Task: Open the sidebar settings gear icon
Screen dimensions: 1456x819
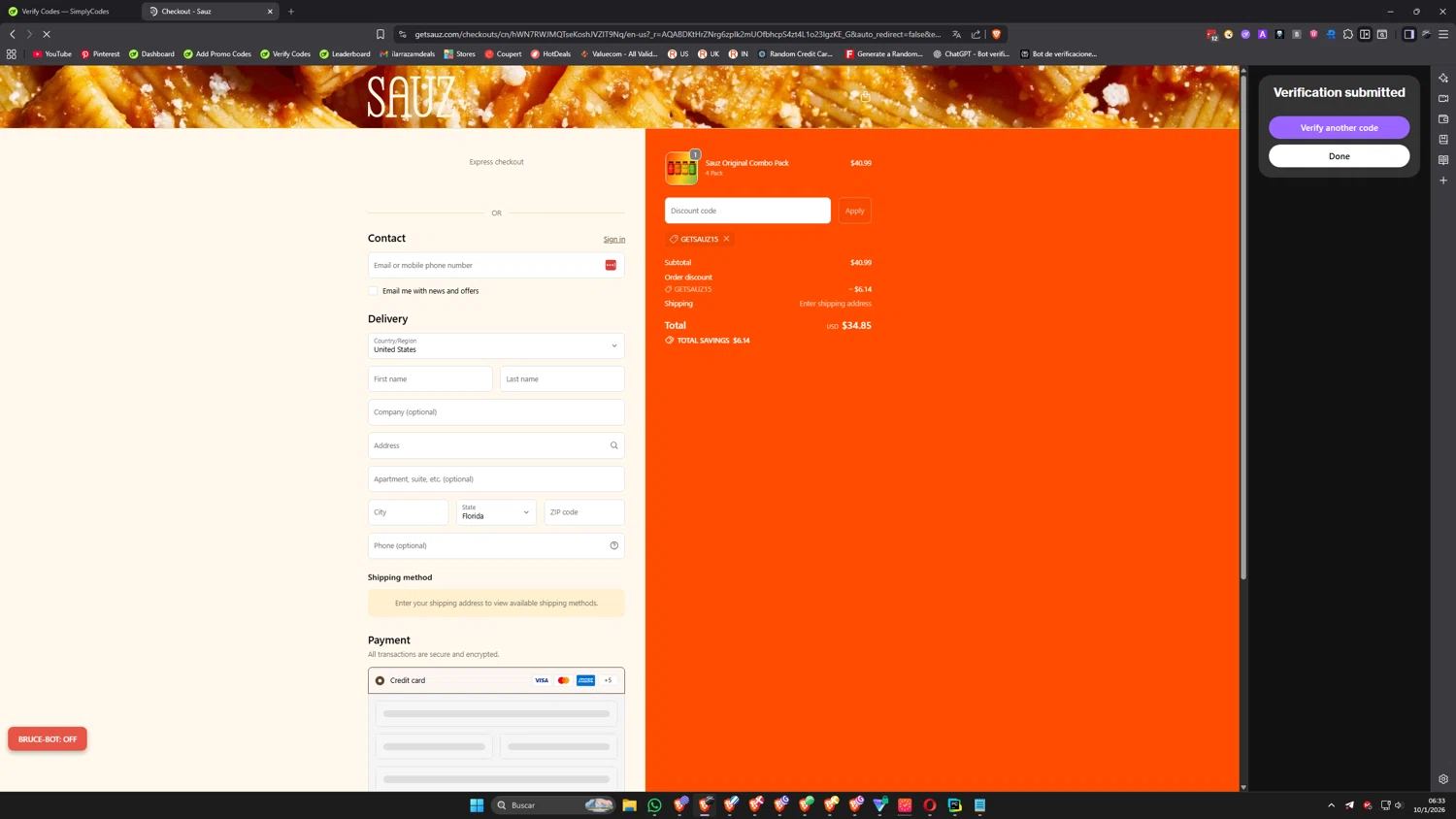Action: point(1443,779)
